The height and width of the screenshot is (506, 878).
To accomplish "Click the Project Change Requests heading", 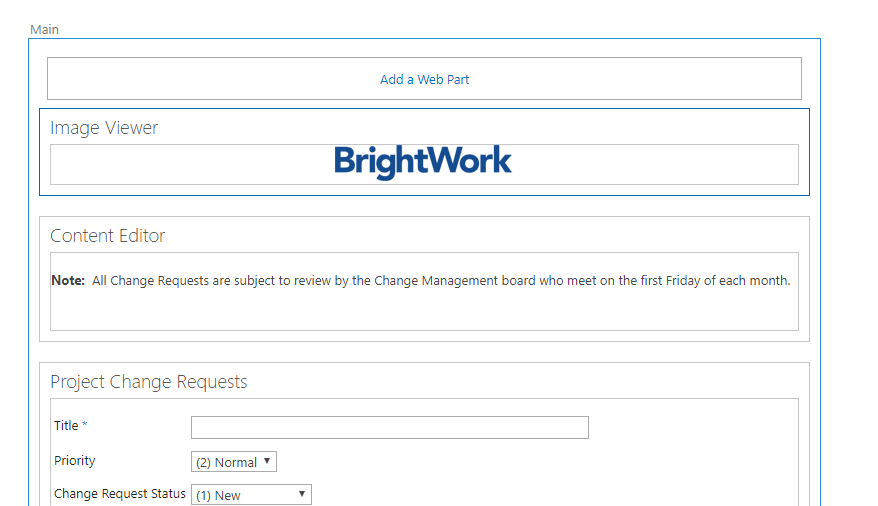I will point(149,382).
